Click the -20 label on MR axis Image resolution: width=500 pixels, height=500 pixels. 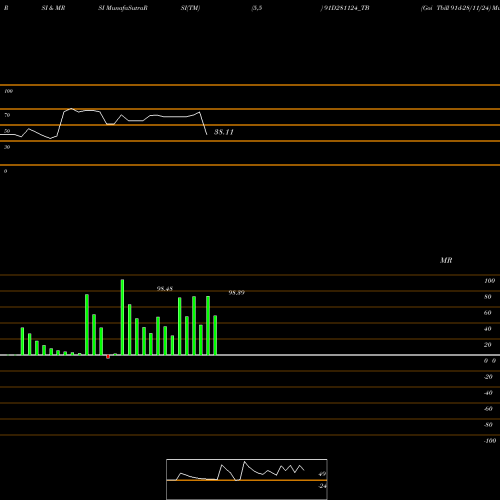point(488,377)
